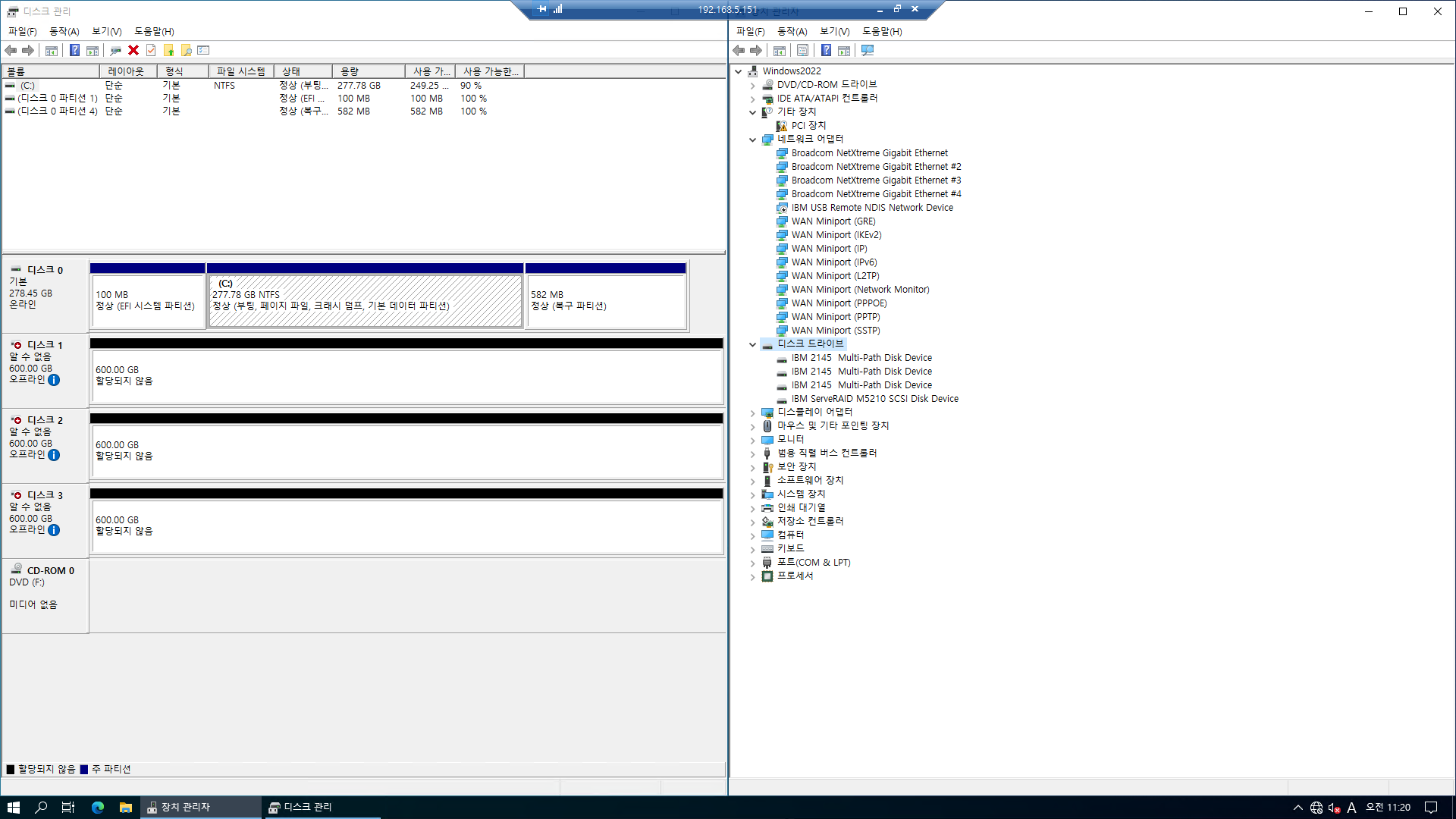
Task: Click the folder with magnifier icon in toolbar
Action: (x=186, y=50)
